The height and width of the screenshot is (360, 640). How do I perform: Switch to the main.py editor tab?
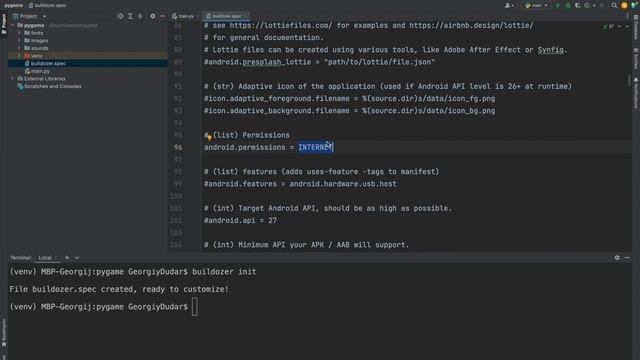pyautogui.click(x=183, y=16)
